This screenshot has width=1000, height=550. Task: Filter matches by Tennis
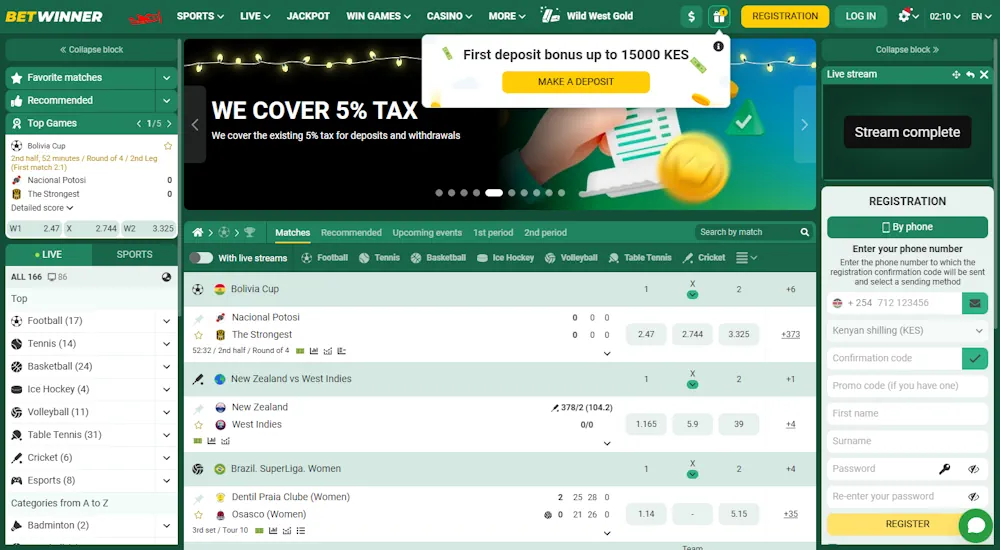click(x=379, y=258)
